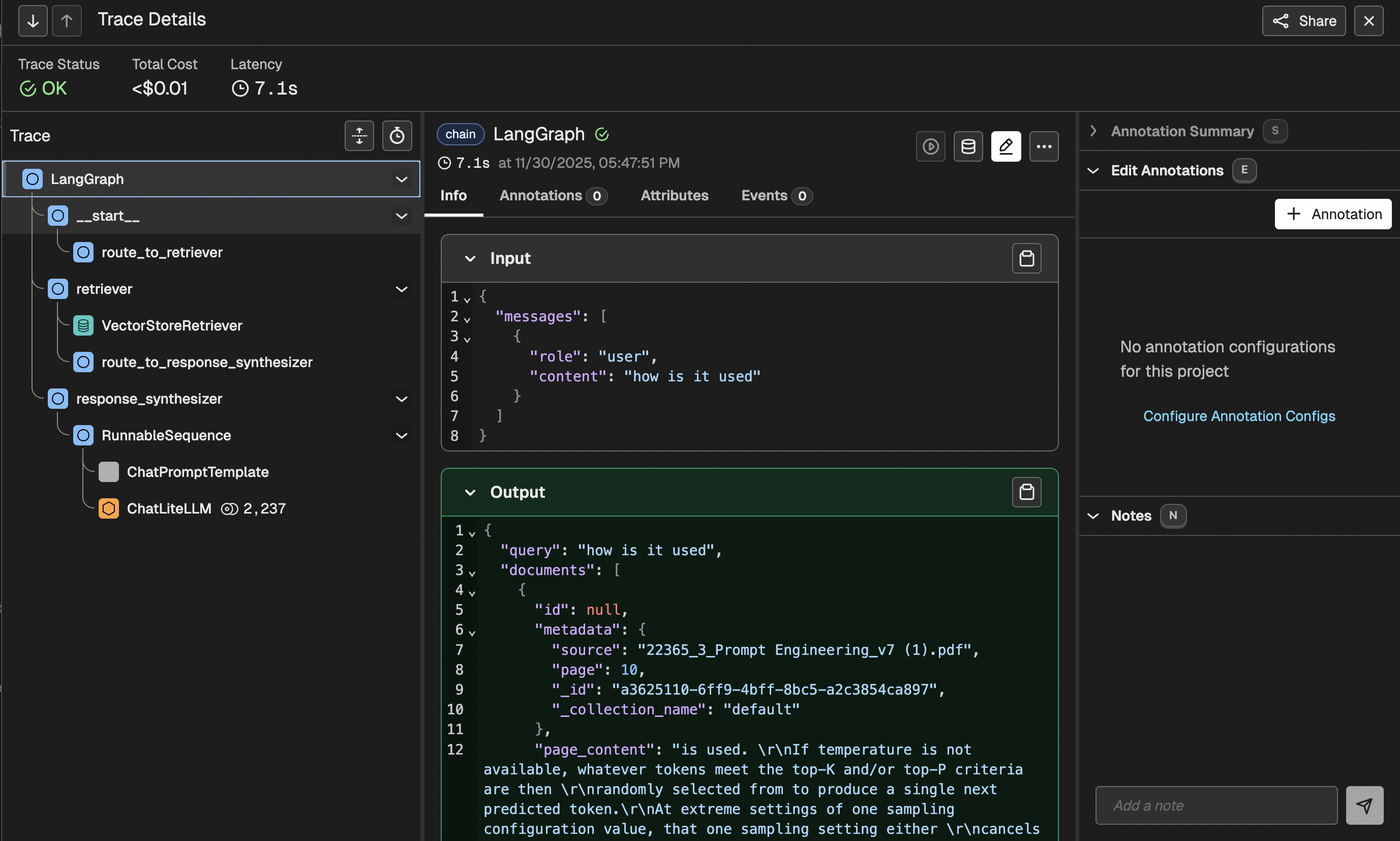
Task: Go to the previous trace with up arrow
Action: point(67,21)
